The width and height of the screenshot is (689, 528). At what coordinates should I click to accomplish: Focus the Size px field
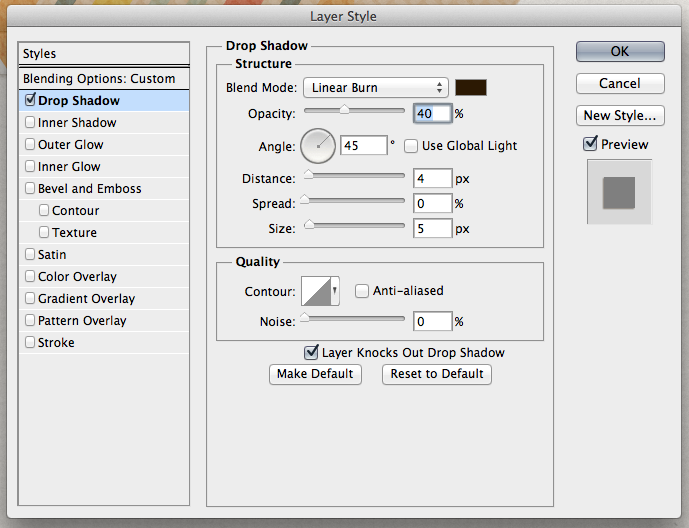point(432,228)
